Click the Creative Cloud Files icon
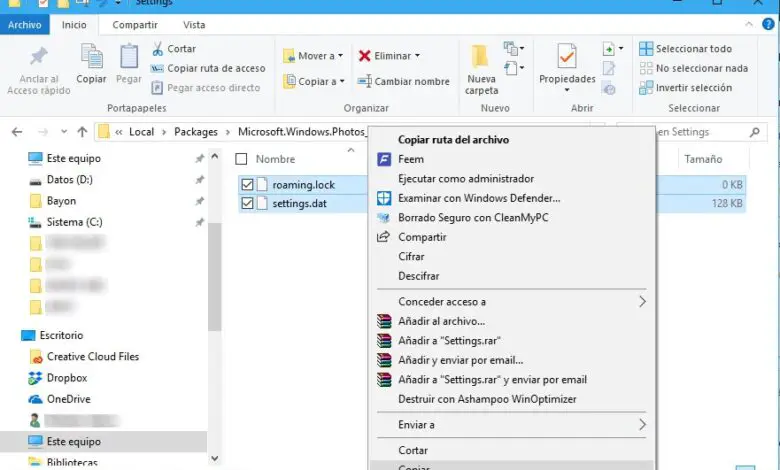The width and height of the screenshot is (780, 470). [x=36, y=357]
